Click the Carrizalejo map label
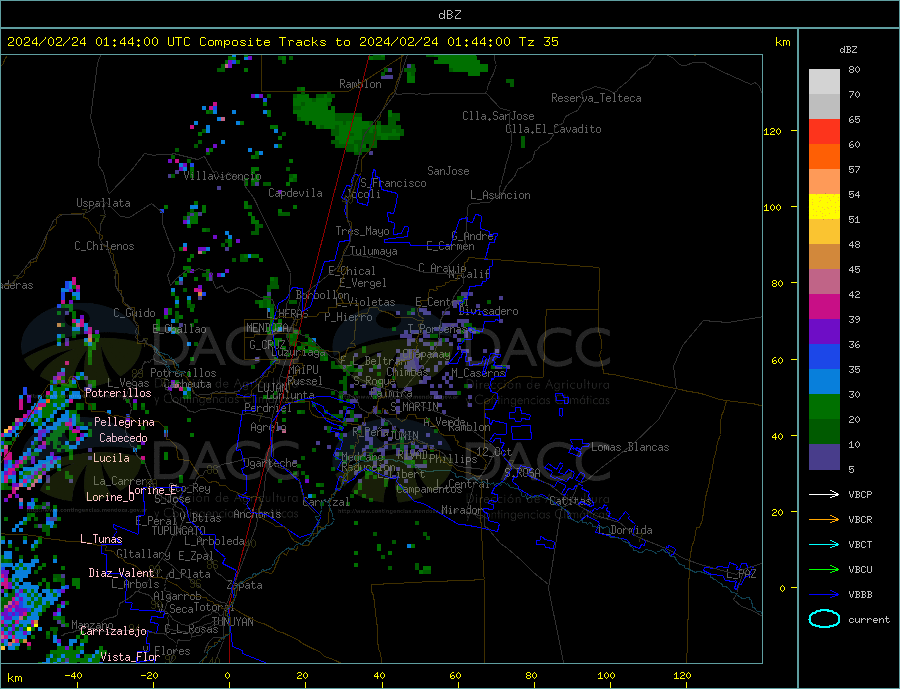The height and width of the screenshot is (689, 900). (113, 632)
